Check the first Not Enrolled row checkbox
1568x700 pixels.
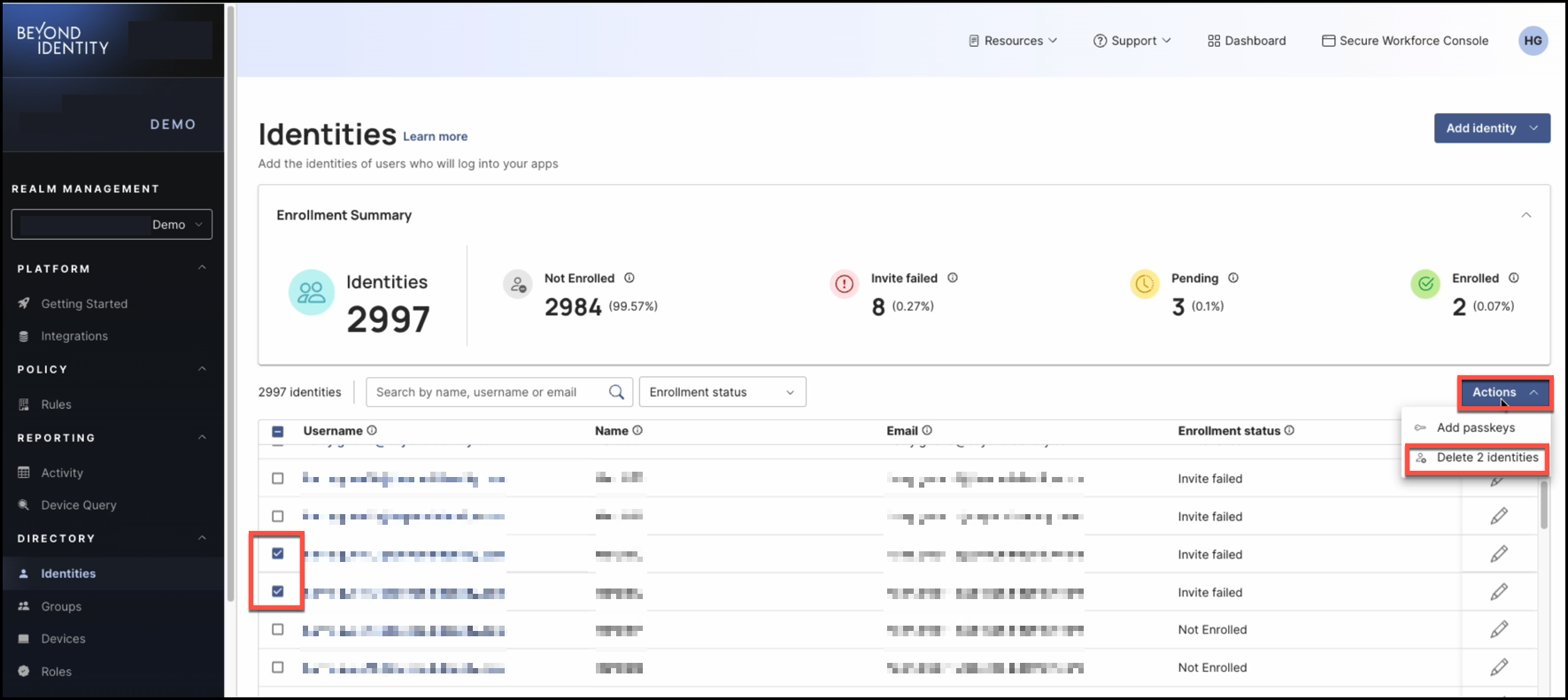click(278, 629)
